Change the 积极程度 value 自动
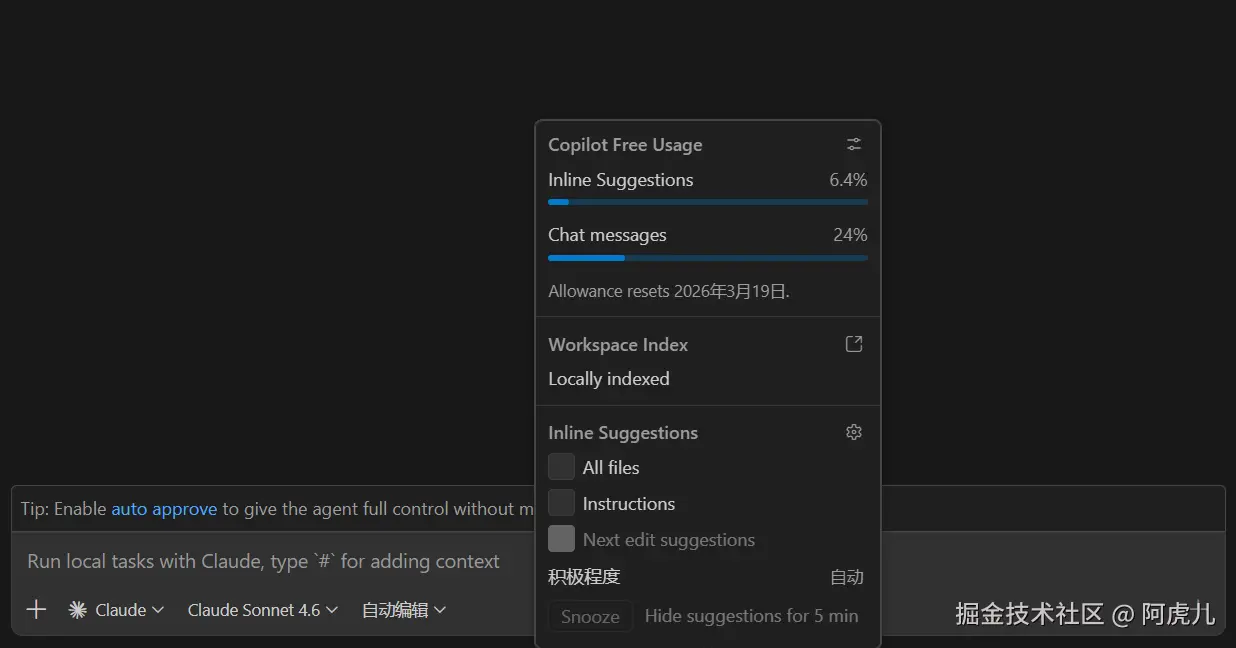The height and width of the screenshot is (648, 1236). point(846,577)
